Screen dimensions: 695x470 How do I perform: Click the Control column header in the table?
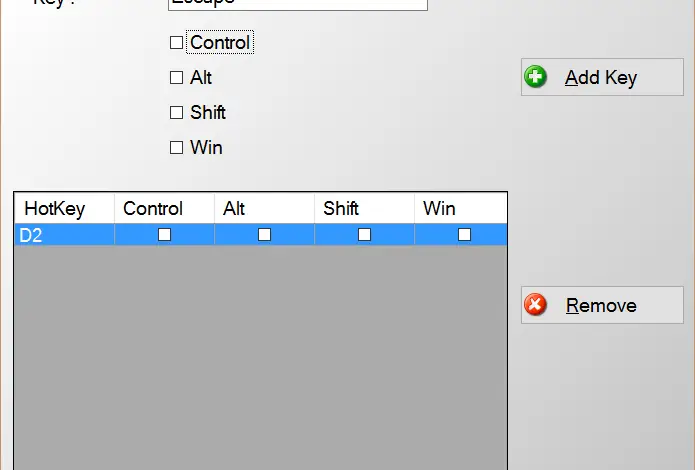pos(164,209)
